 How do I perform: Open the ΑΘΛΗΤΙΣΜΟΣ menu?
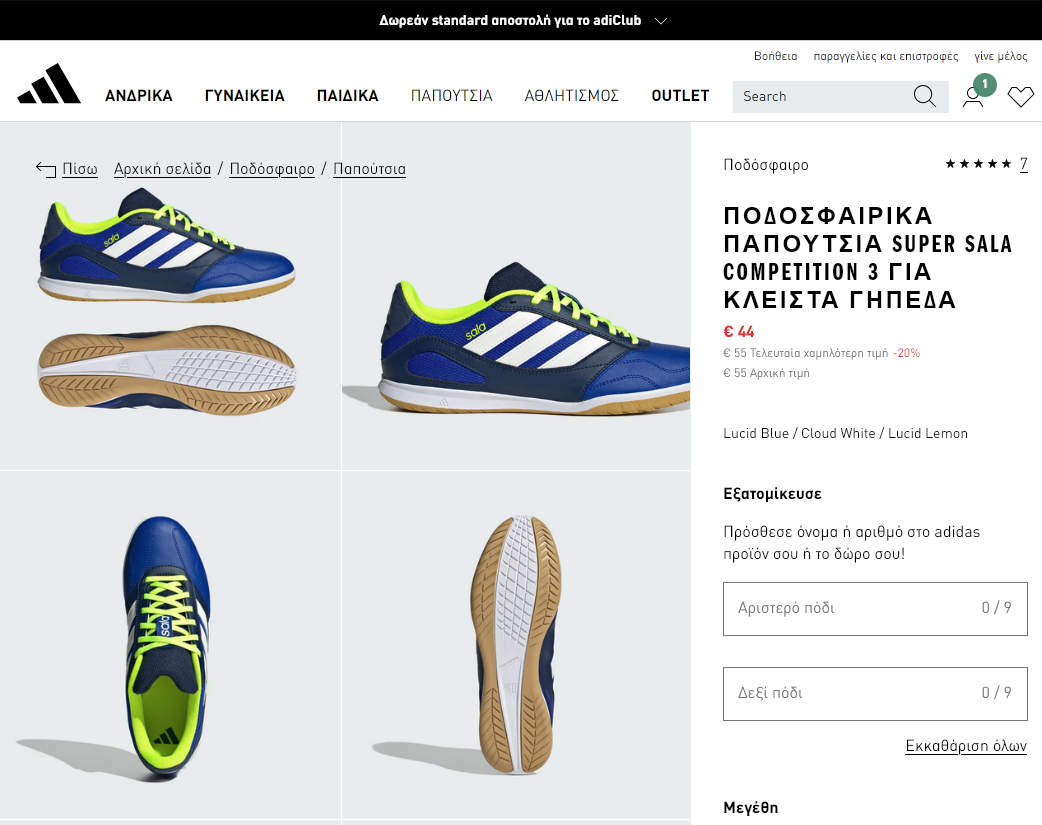[572, 96]
